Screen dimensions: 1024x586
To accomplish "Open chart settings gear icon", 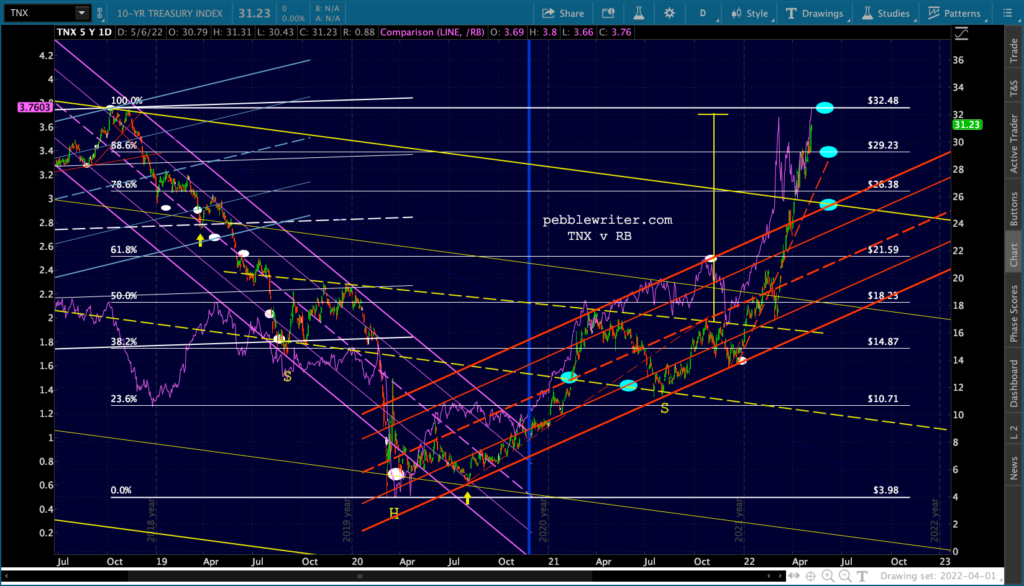I will click(669, 13).
